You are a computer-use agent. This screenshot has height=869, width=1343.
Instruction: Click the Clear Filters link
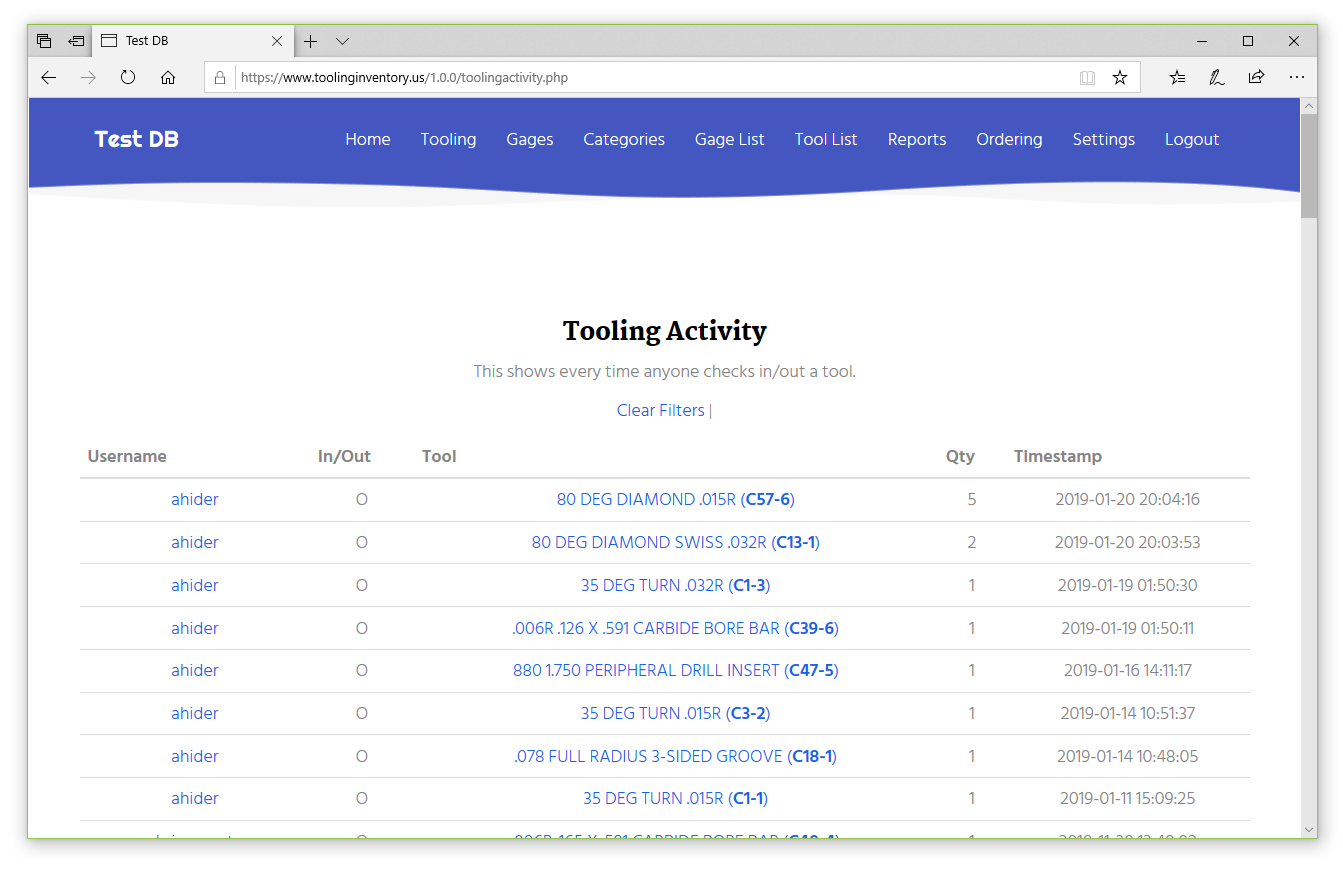[660, 410]
